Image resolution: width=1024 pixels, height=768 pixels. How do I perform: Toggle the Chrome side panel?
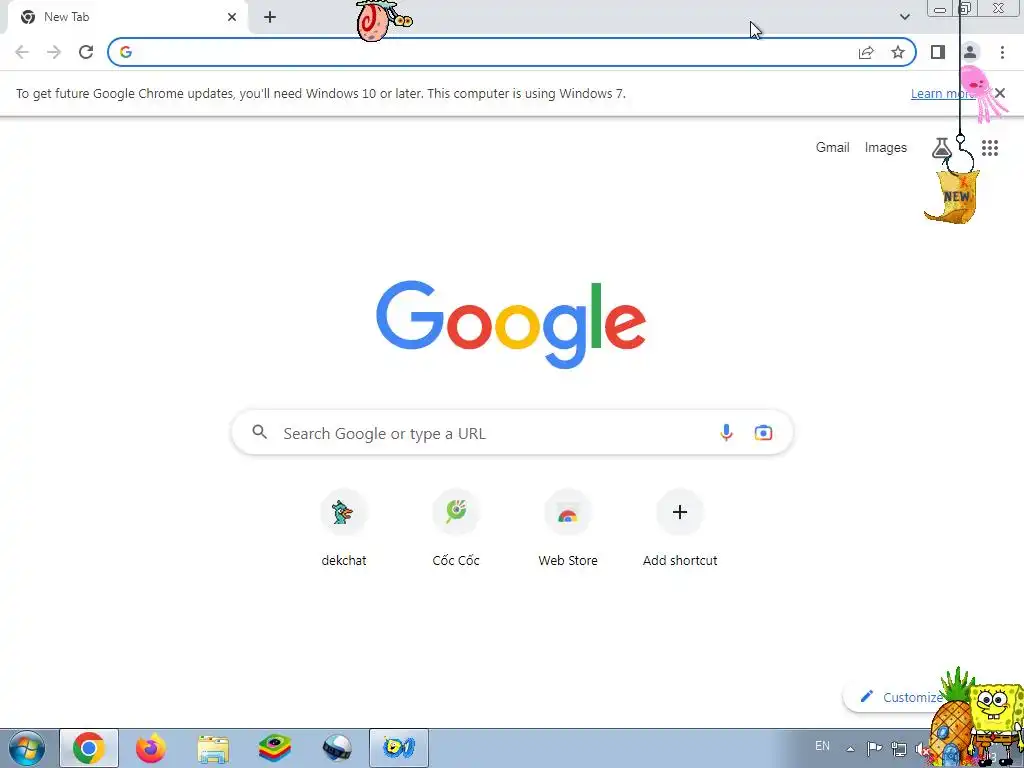click(938, 52)
